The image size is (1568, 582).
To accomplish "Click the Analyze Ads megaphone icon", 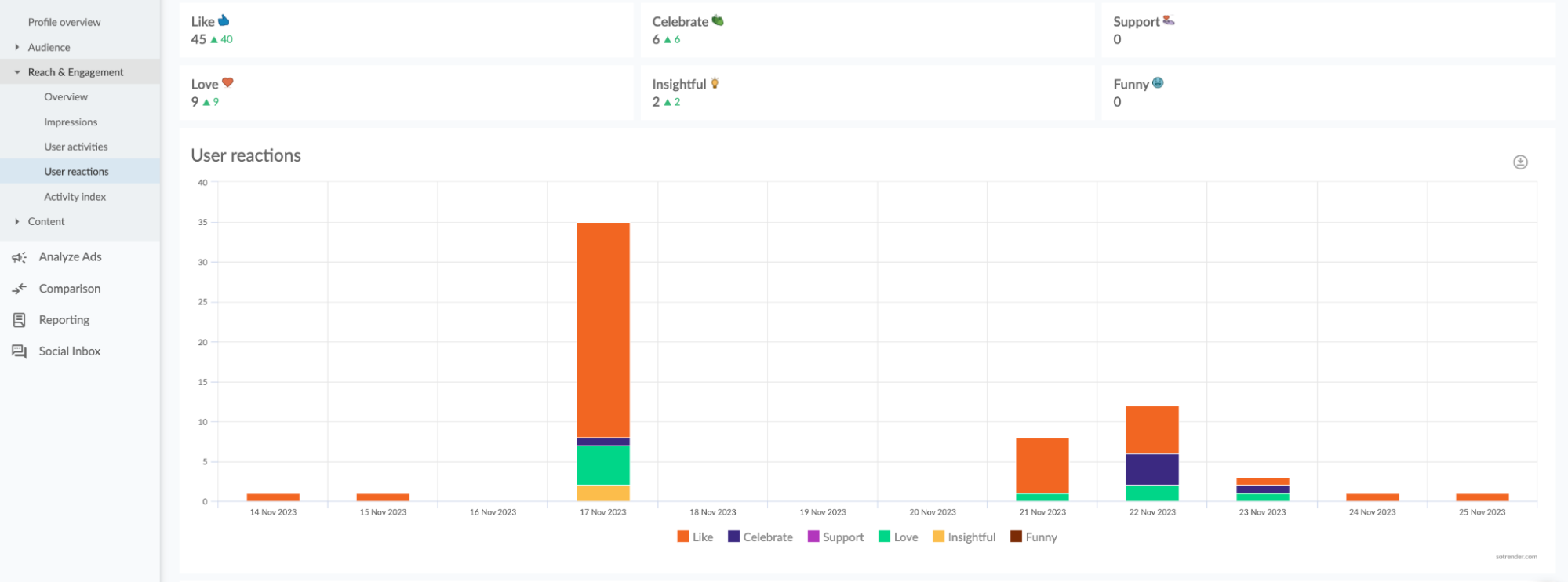I will pos(20,257).
